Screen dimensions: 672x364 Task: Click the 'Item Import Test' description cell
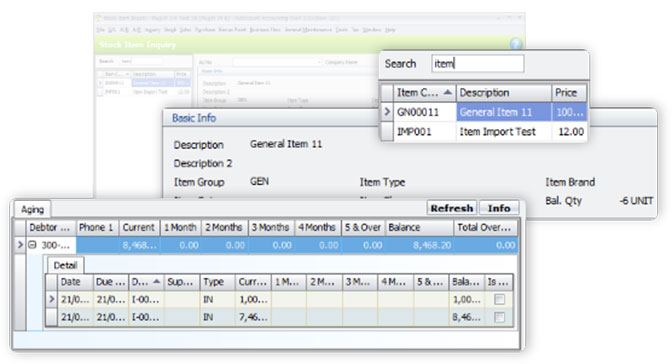pos(504,131)
